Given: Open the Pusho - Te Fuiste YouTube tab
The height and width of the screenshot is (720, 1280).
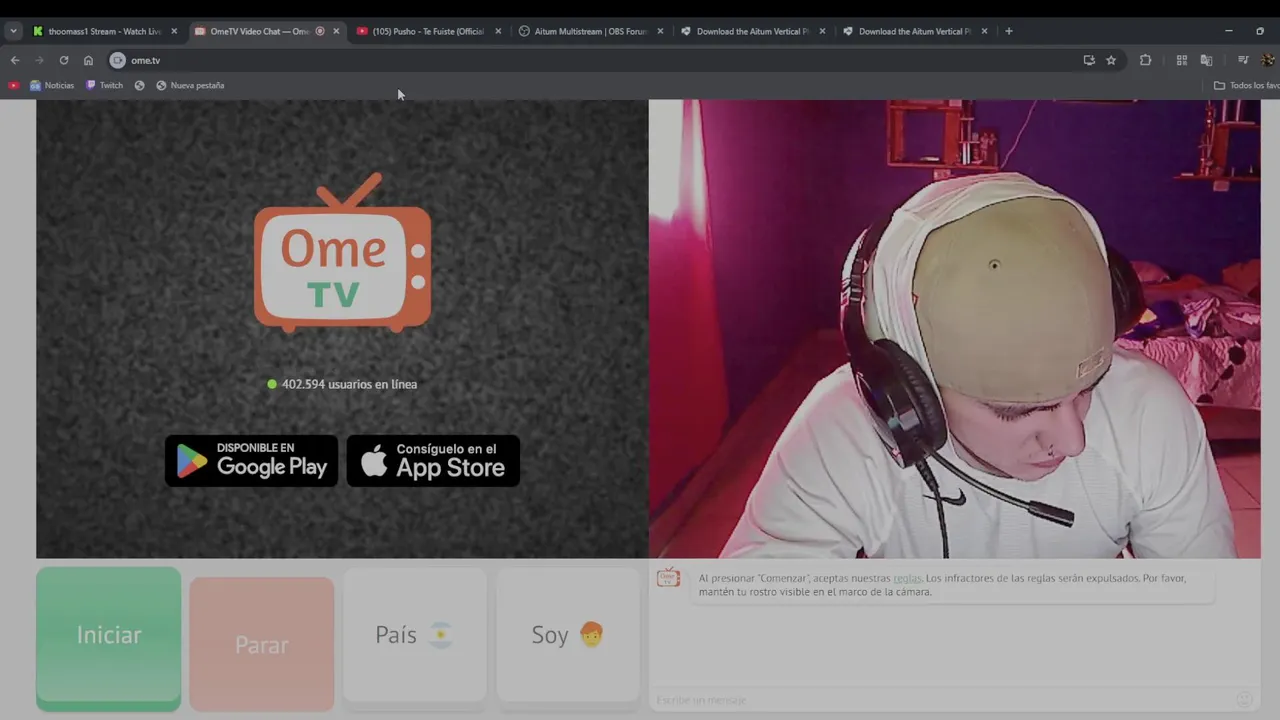Looking at the screenshot, I should tap(428, 31).
